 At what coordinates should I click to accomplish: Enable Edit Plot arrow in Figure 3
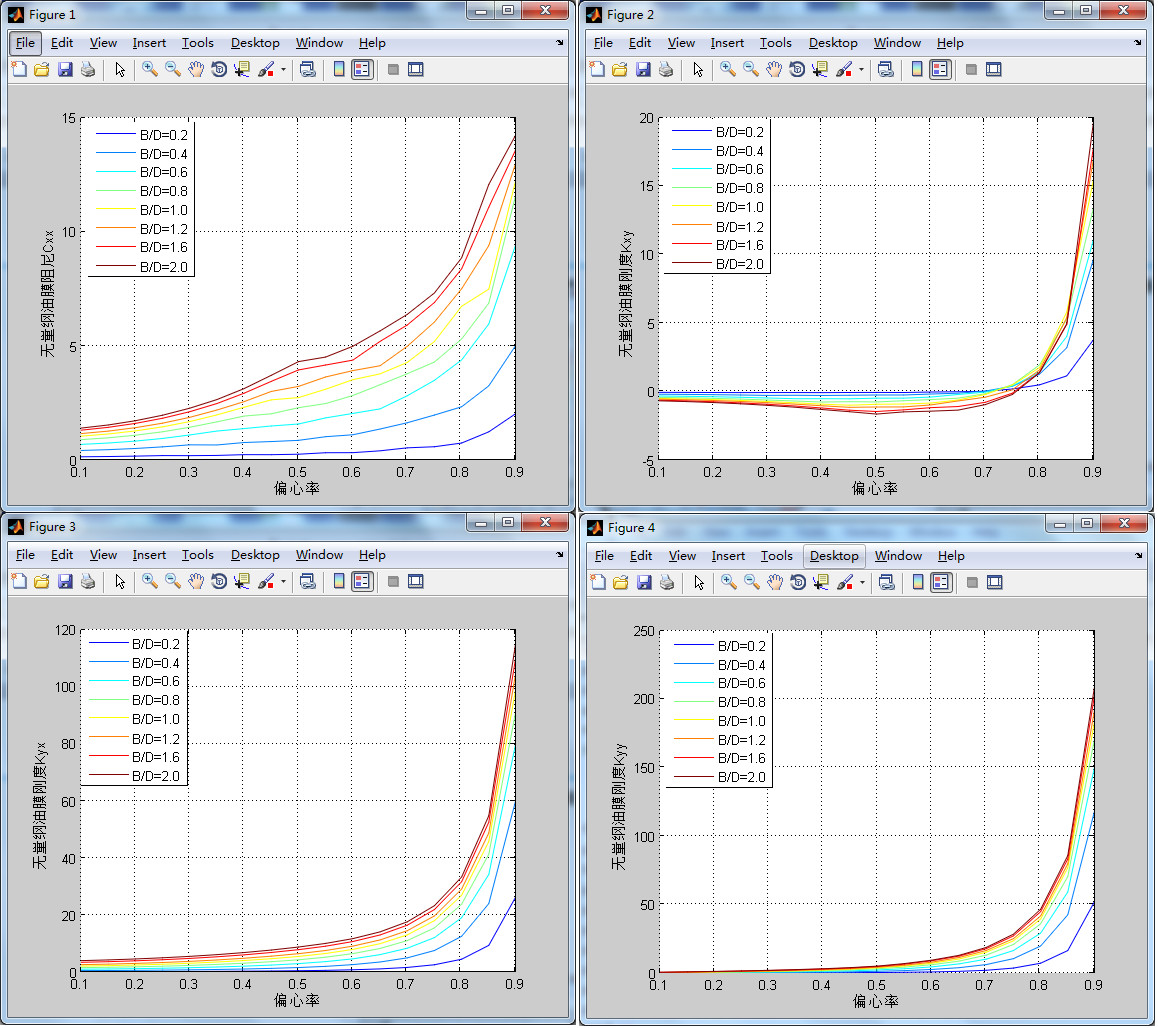pos(120,581)
